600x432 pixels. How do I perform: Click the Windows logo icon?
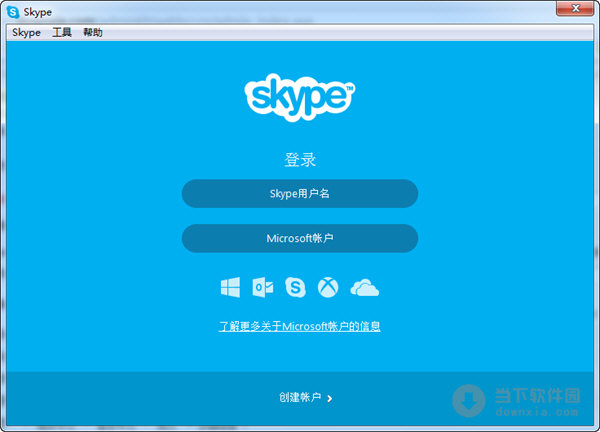(230, 287)
